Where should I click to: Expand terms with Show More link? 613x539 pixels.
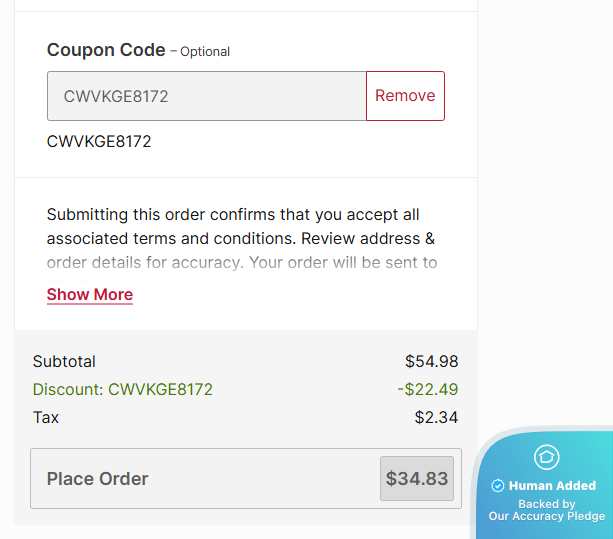pyautogui.click(x=90, y=294)
